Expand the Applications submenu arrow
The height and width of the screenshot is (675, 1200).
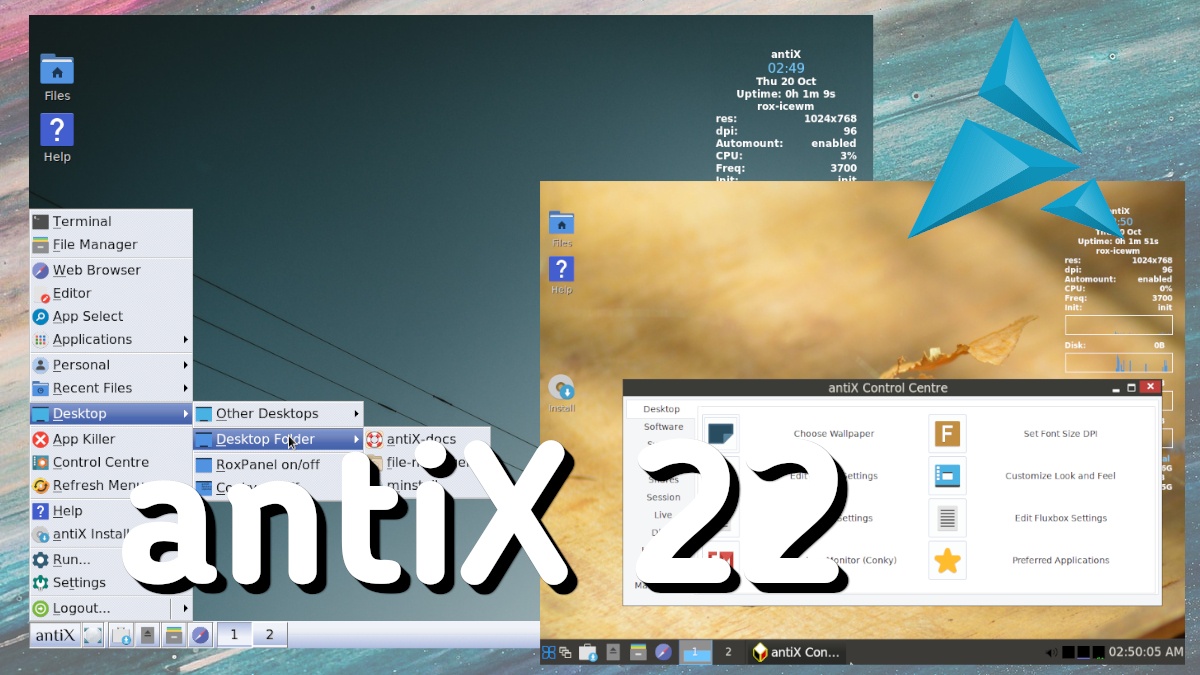coord(186,339)
